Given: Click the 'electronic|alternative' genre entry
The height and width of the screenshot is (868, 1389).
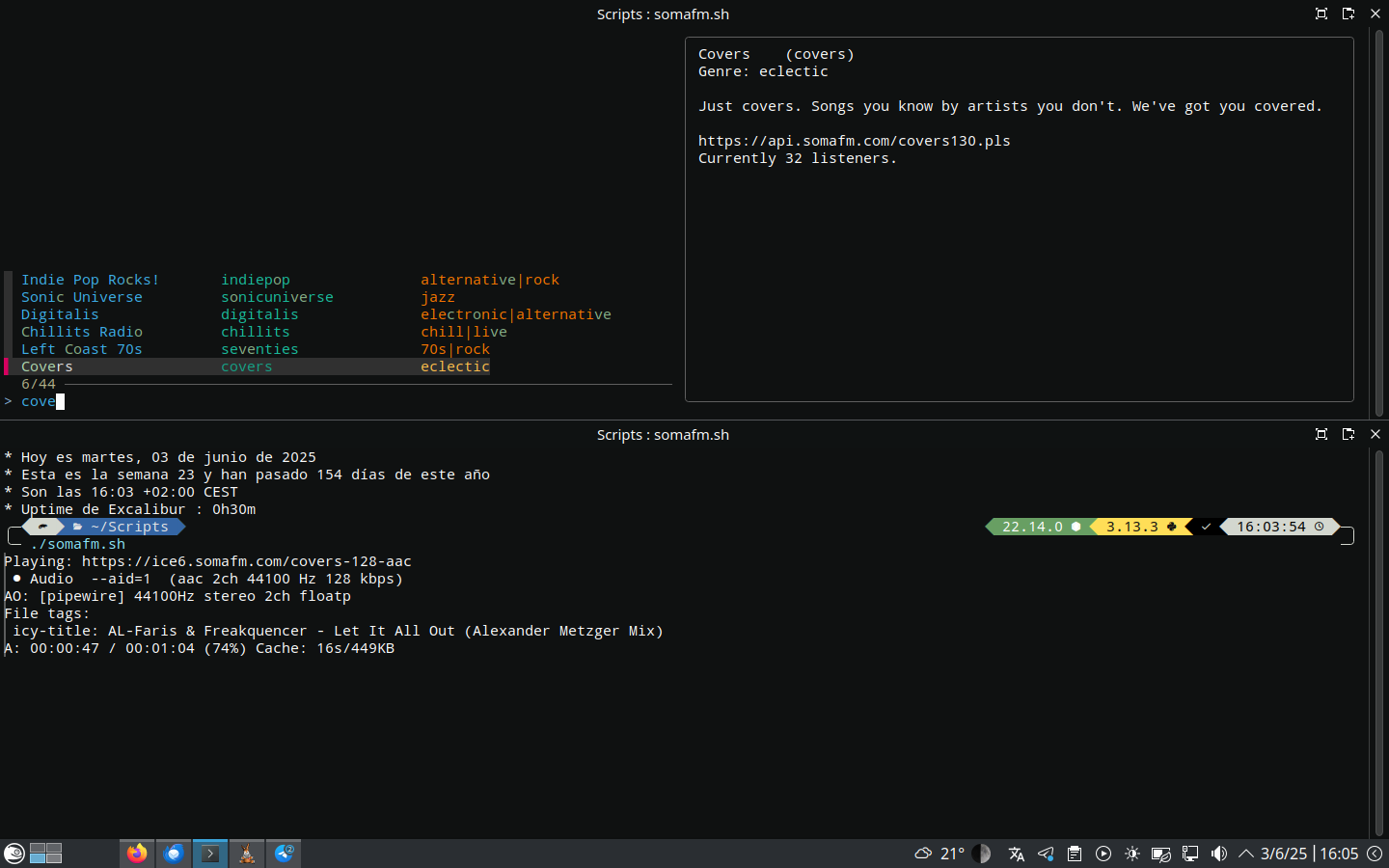Looking at the screenshot, I should click(516, 314).
